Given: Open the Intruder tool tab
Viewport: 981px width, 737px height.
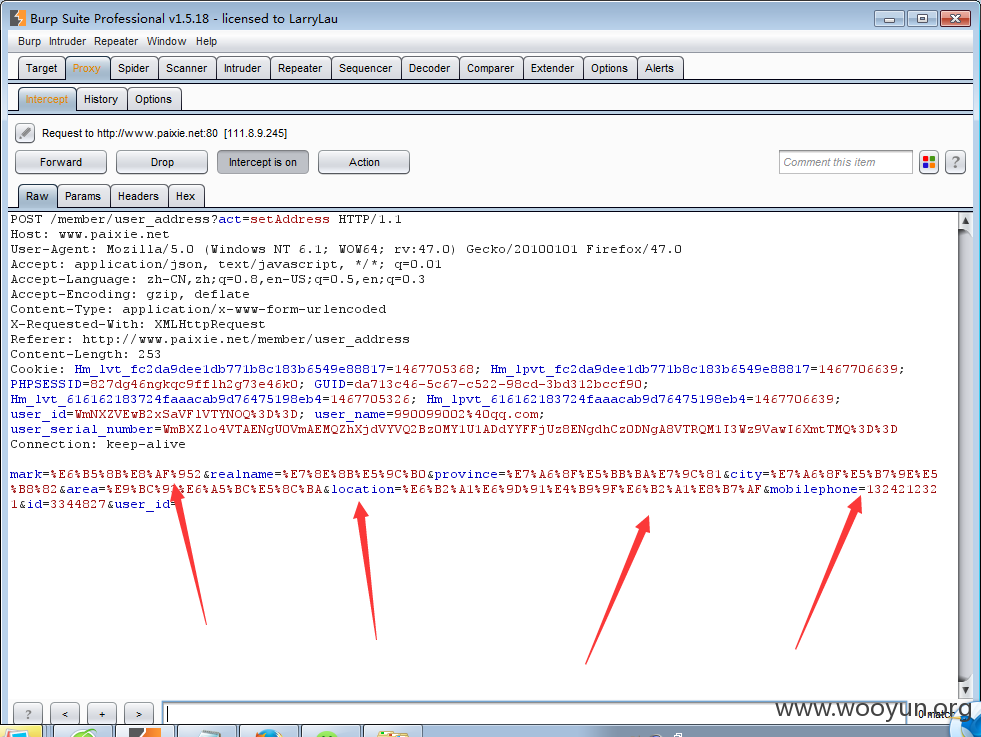Looking at the screenshot, I should (x=243, y=68).
